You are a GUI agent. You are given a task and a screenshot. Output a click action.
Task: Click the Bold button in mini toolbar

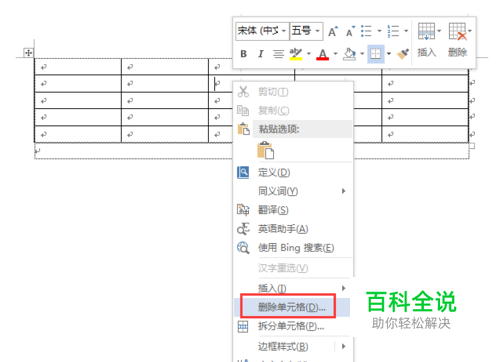point(244,53)
